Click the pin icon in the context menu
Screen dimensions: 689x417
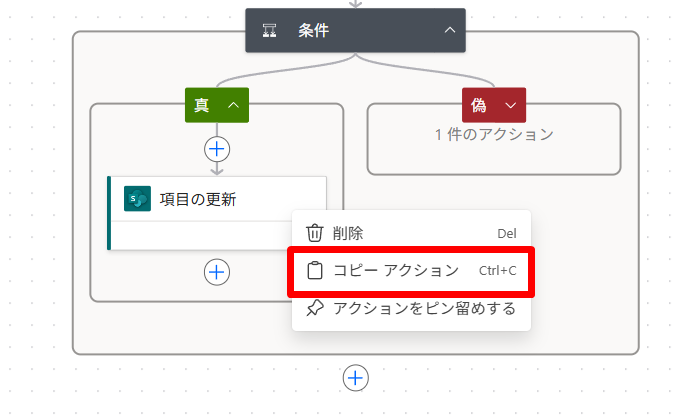(315, 308)
